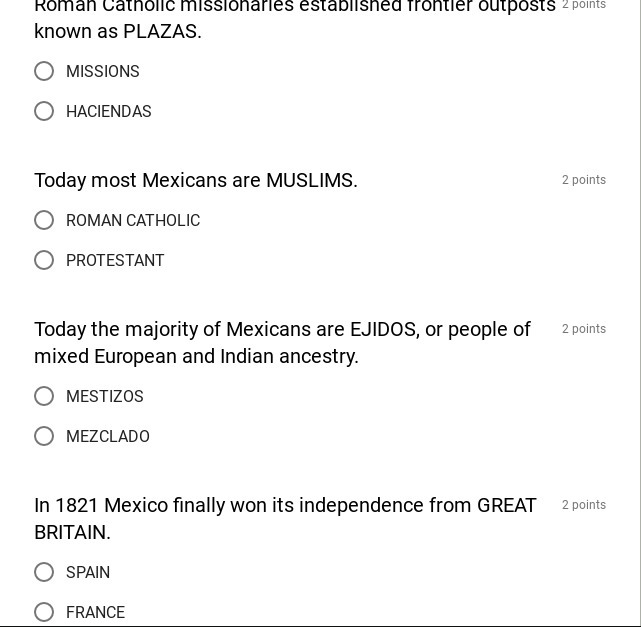Image resolution: width=641 pixels, height=627 pixels.
Task: Select the MISSIONS radio button
Action: click(x=44, y=71)
